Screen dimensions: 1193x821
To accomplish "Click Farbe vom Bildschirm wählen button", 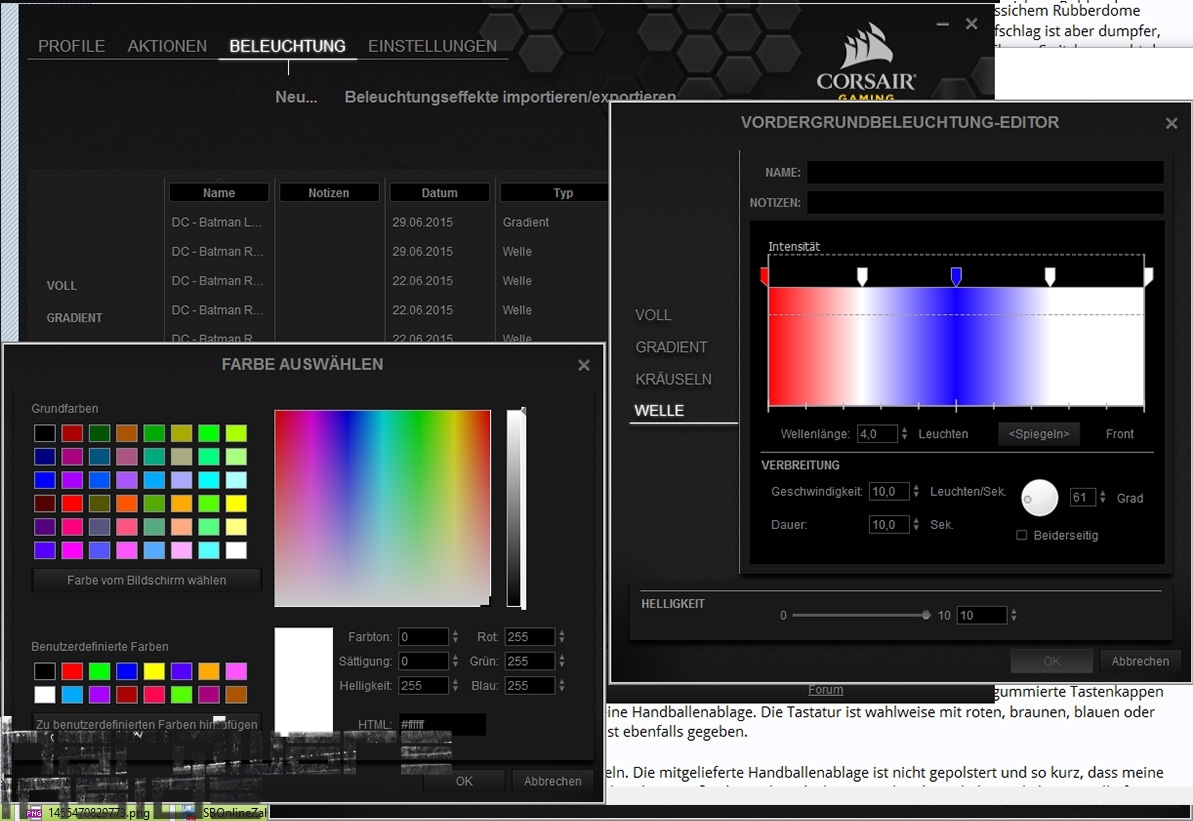I will click(x=147, y=580).
